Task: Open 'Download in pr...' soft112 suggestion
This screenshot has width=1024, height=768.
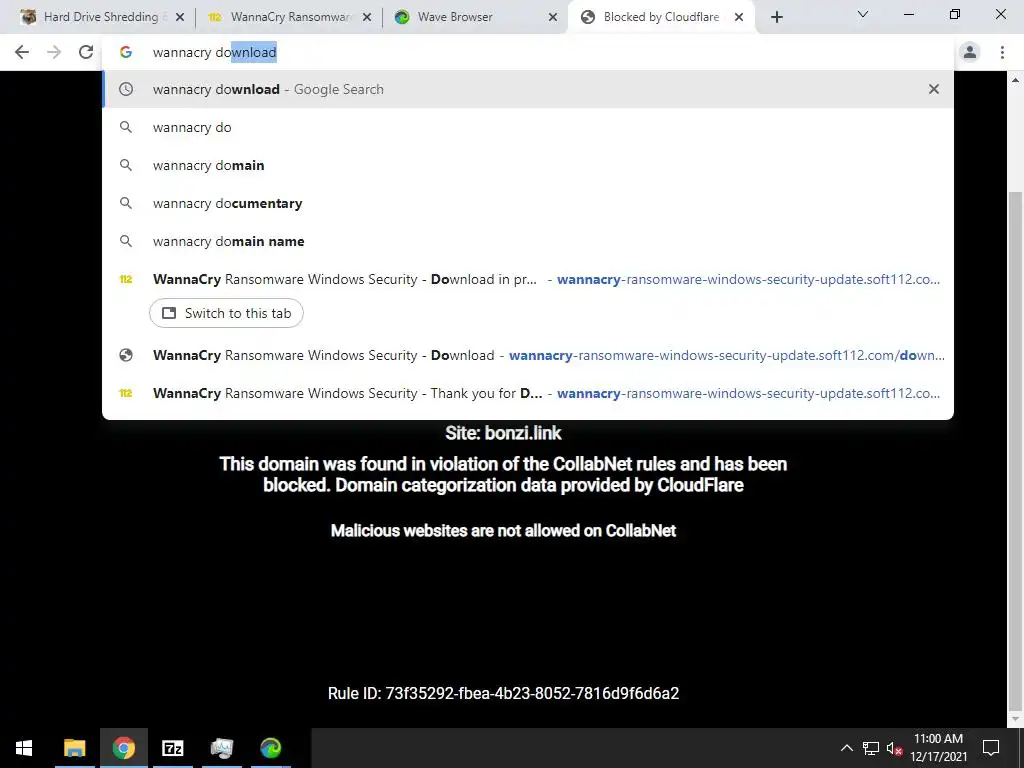Action: pyautogui.click(x=528, y=279)
